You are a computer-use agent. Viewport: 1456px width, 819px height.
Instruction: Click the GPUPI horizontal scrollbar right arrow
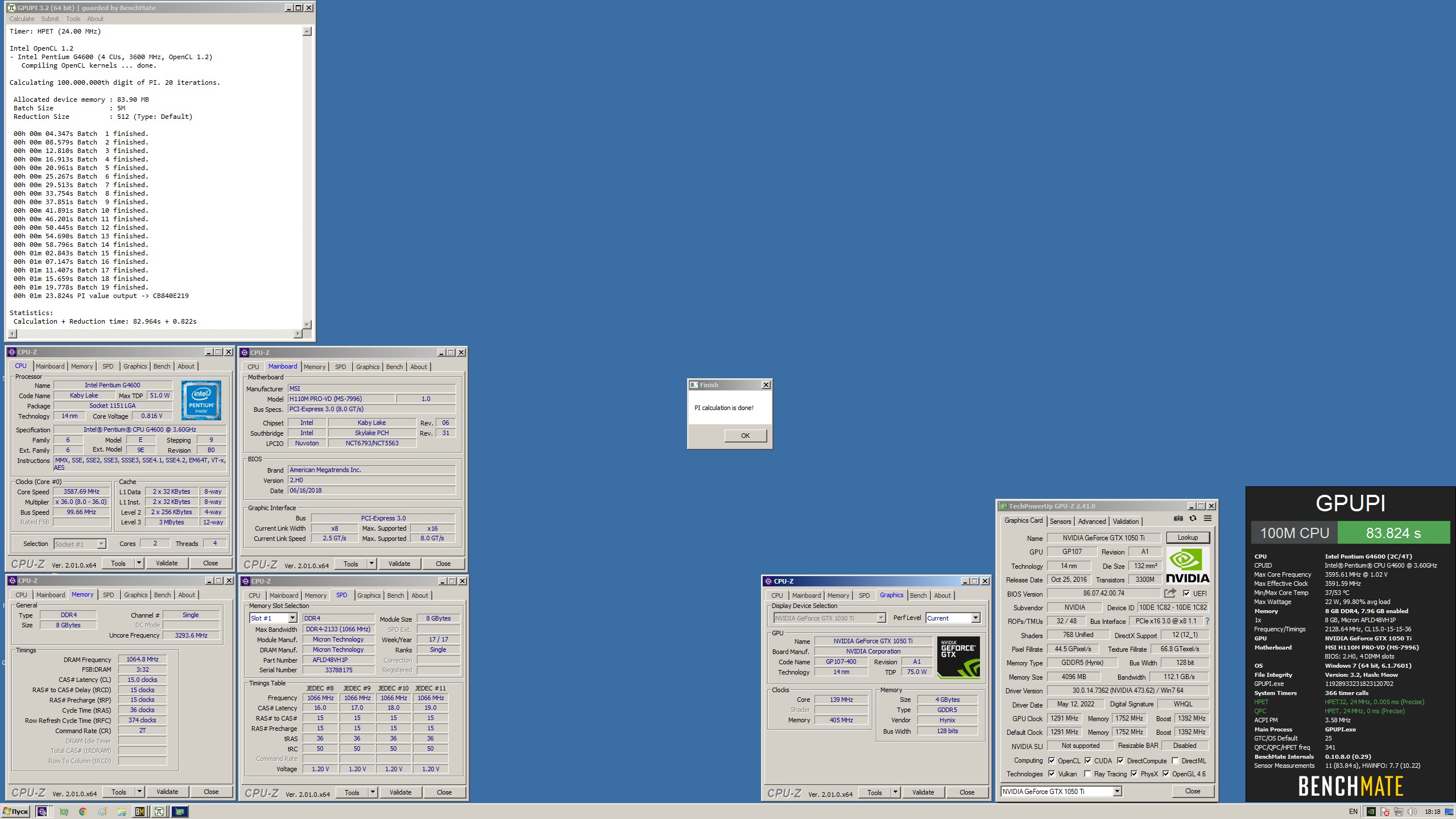(297, 333)
